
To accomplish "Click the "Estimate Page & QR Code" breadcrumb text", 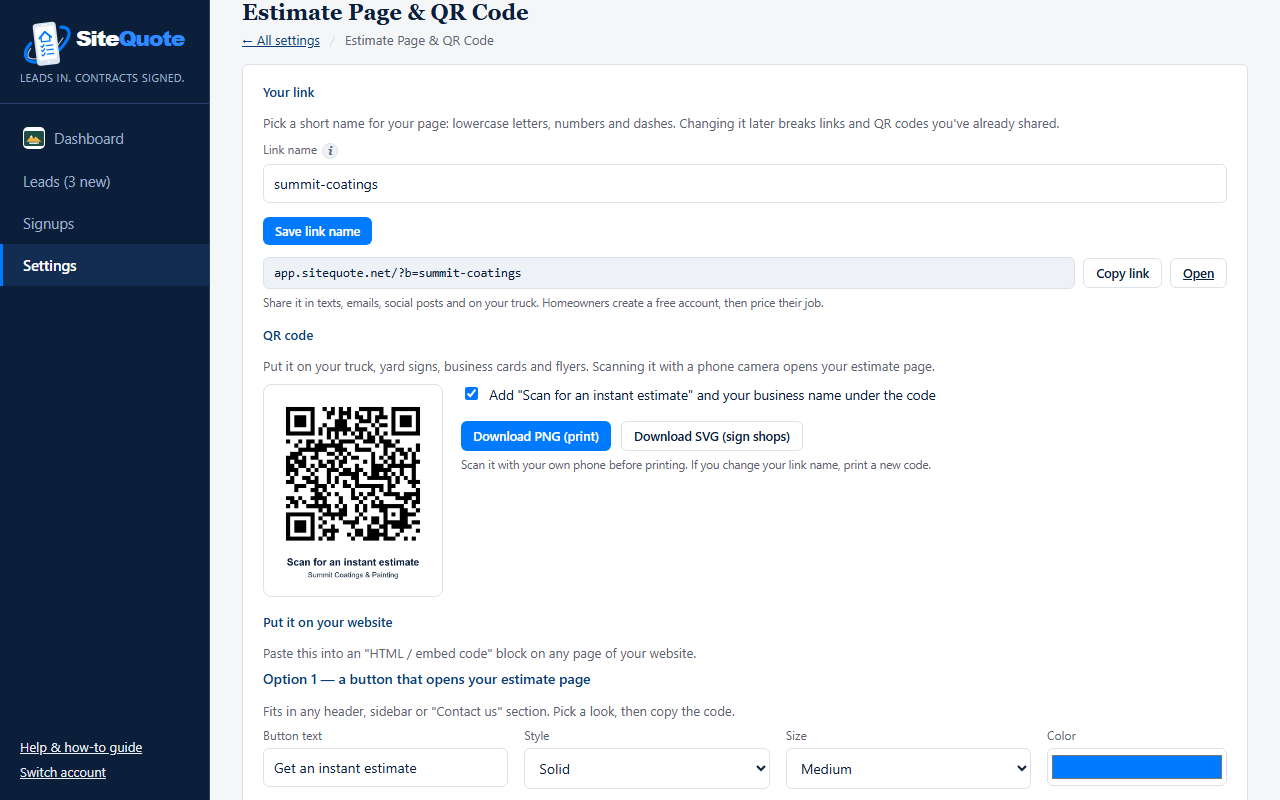I will pos(419,41).
